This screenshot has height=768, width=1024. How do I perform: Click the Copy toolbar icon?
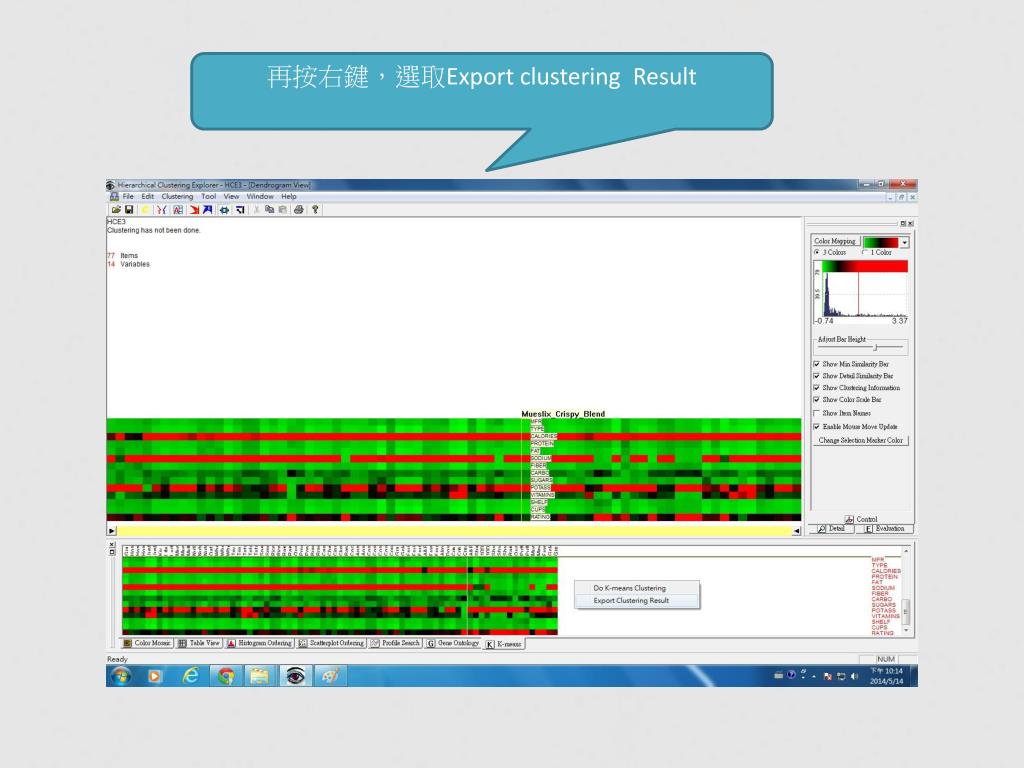[x=270, y=210]
